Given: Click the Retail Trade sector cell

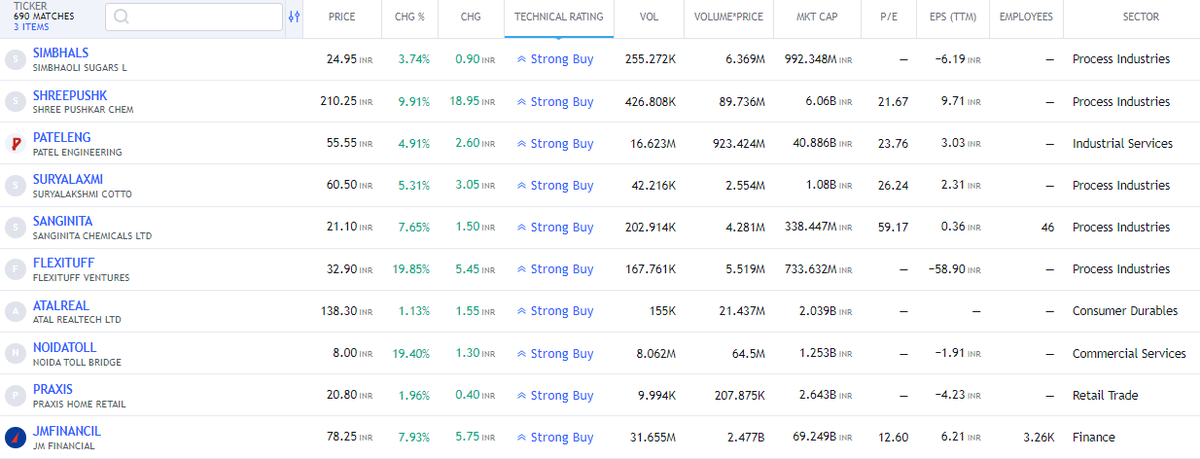Looking at the screenshot, I should click(1105, 395).
